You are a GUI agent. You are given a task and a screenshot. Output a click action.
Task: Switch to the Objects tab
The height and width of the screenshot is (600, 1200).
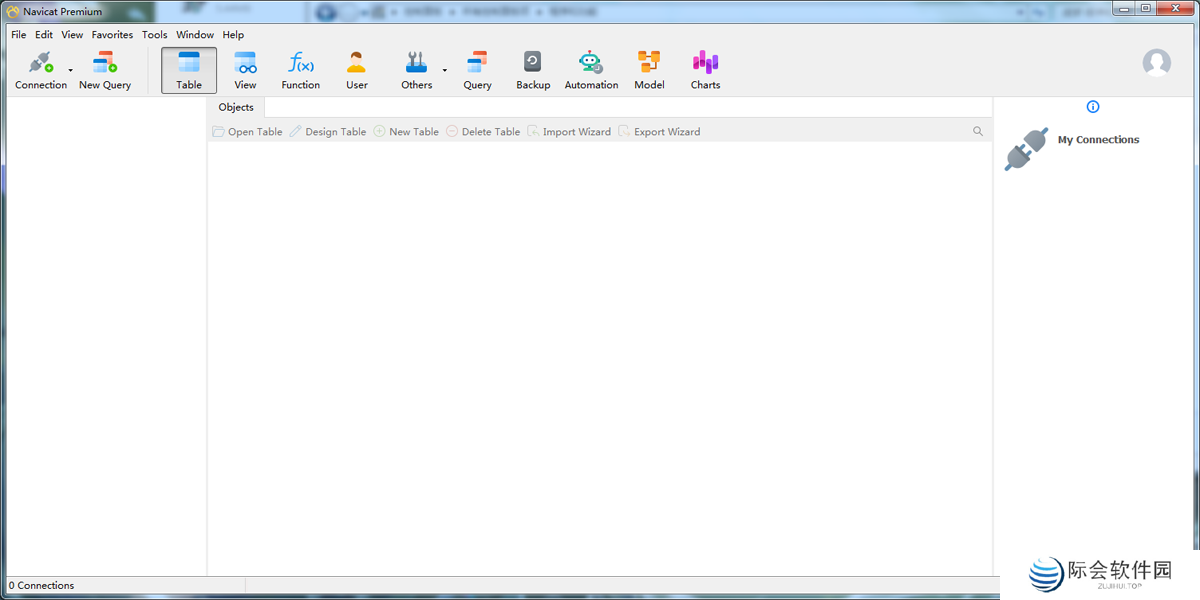tap(236, 107)
